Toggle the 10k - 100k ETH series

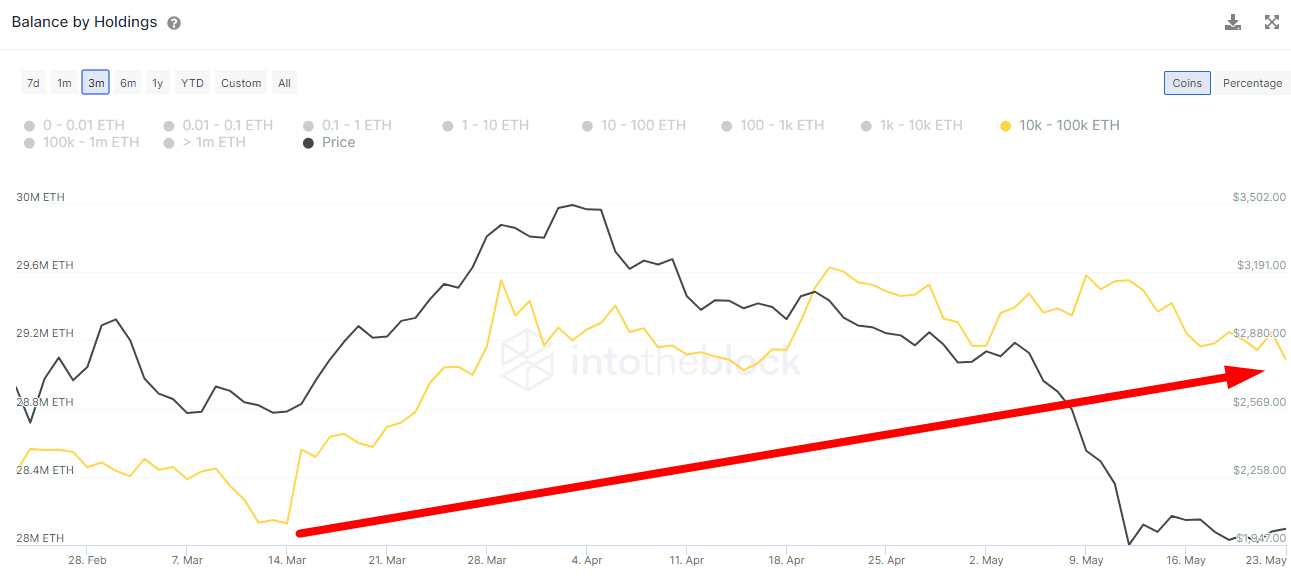1069,125
